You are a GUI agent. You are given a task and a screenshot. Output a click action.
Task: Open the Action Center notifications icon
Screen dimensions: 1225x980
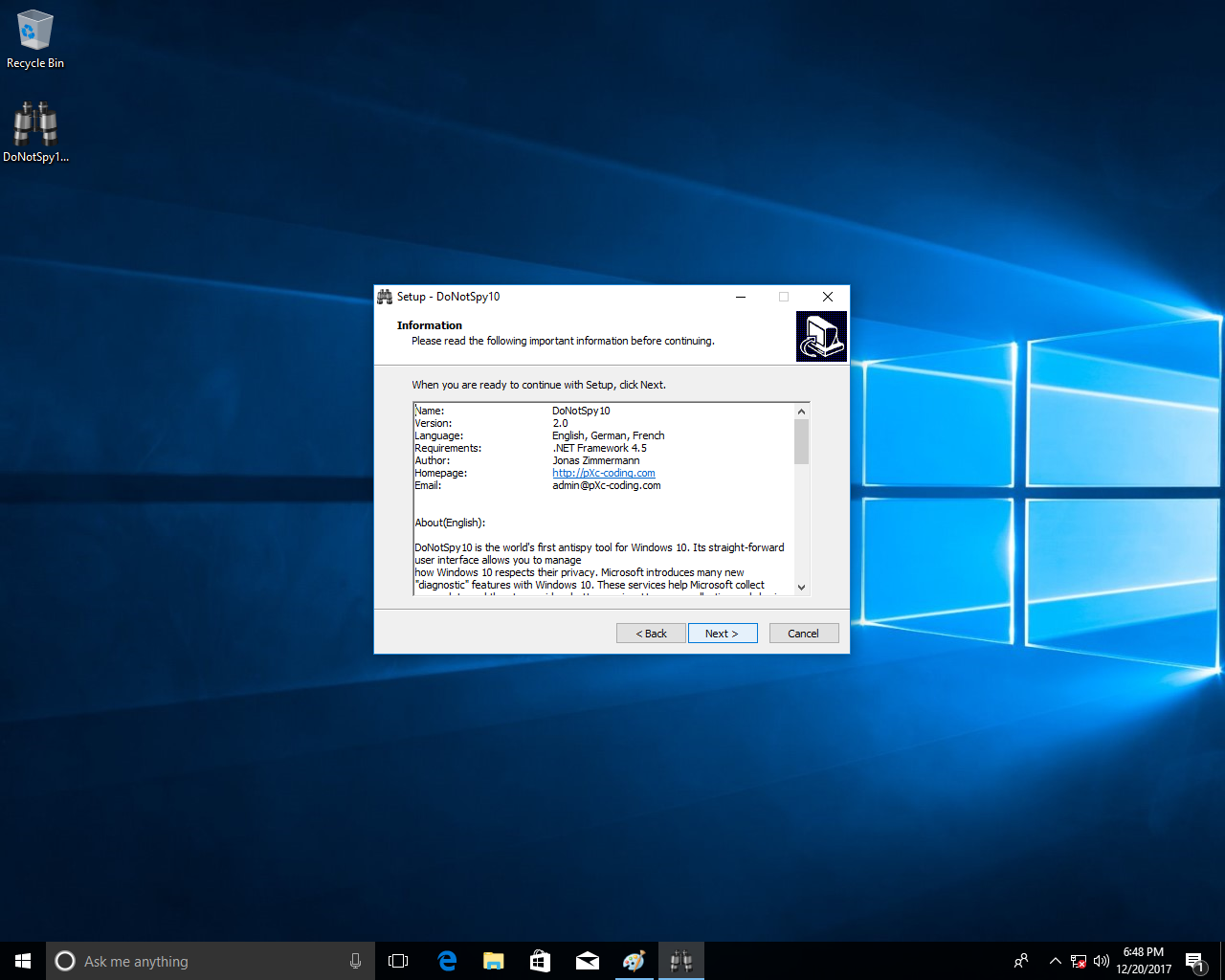click(x=1194, y=961)
